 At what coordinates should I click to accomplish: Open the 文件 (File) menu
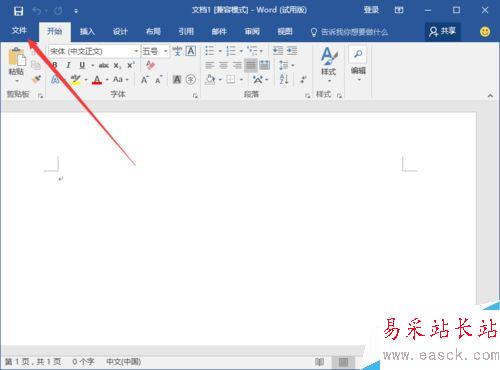pyautogui.click(x=19, y=31)
